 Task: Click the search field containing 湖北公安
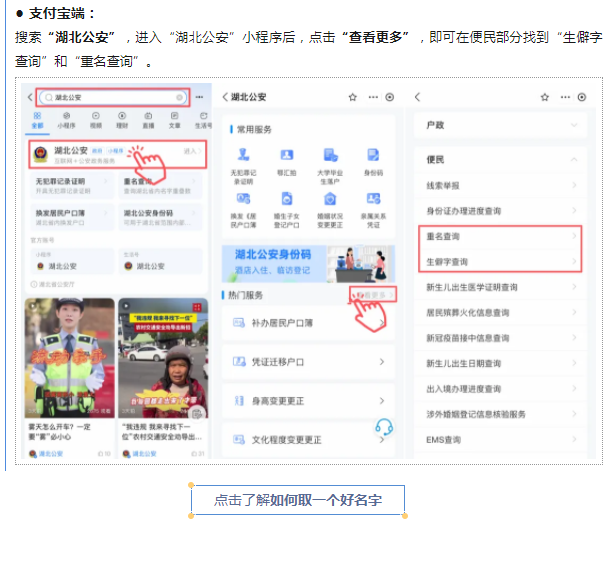(113, 97)
